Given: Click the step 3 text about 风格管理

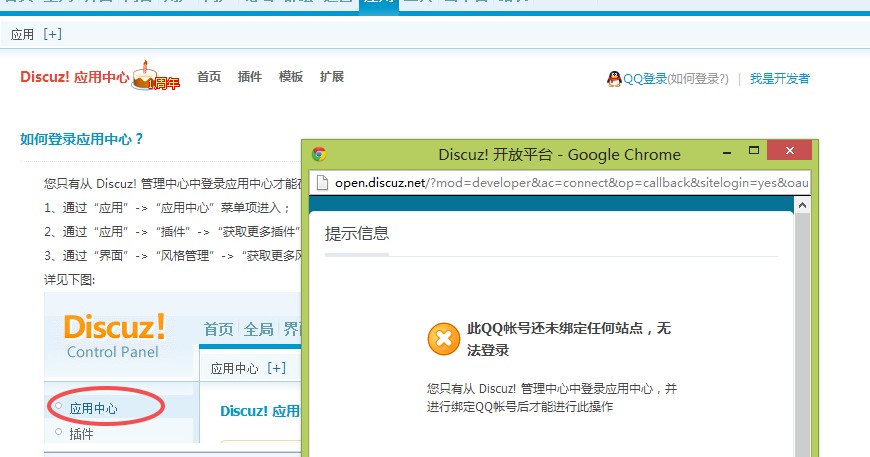Looking at the screenshot, I should click(x=173, y=255).
